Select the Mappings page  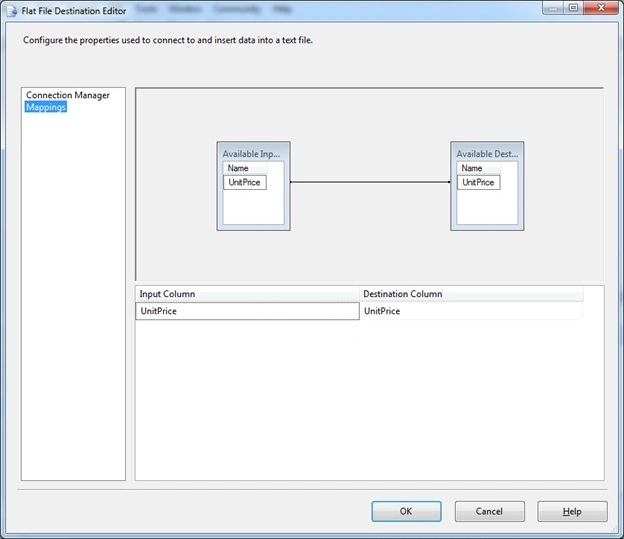point(46,107)
